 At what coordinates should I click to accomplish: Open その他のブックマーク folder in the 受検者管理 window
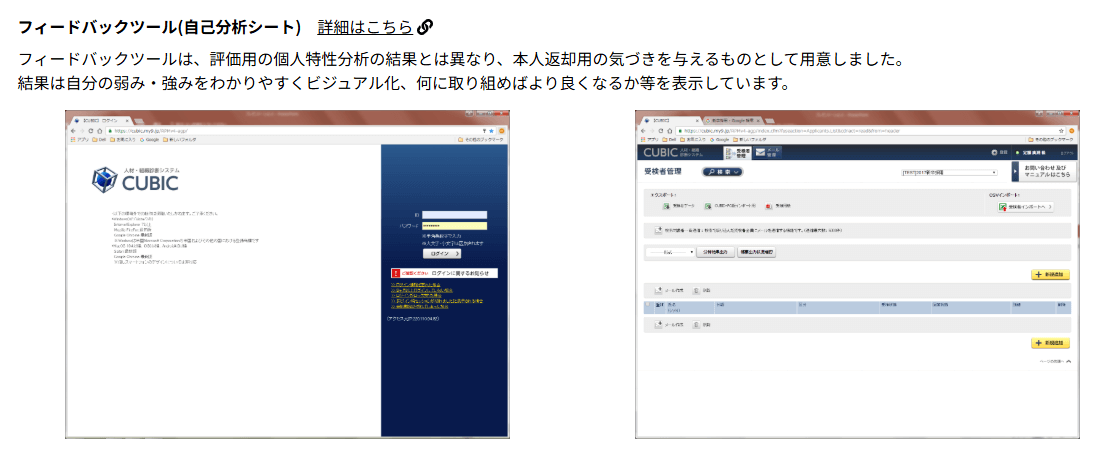(x=1051, y=140)
